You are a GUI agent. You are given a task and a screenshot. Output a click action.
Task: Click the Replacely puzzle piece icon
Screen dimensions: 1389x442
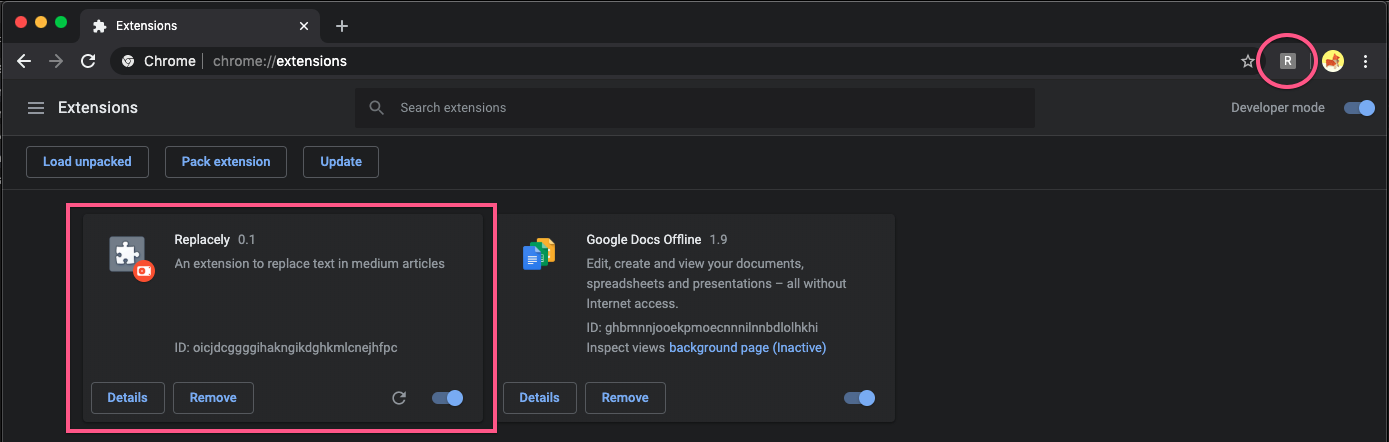click(130, 257)
